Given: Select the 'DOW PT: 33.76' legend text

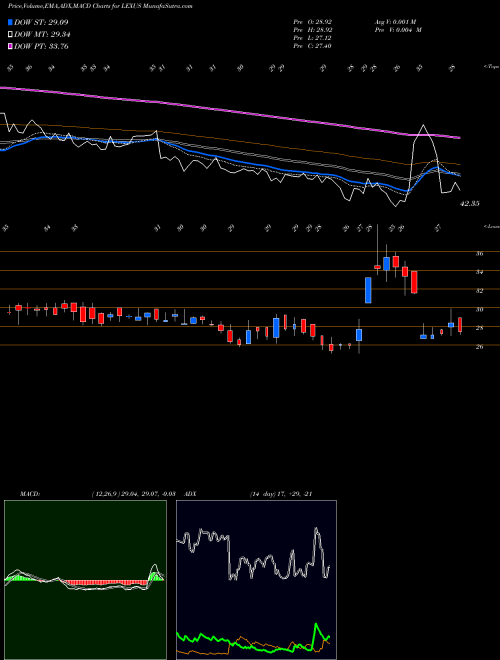Looking at the screenshot, I should tap(41, 47).
